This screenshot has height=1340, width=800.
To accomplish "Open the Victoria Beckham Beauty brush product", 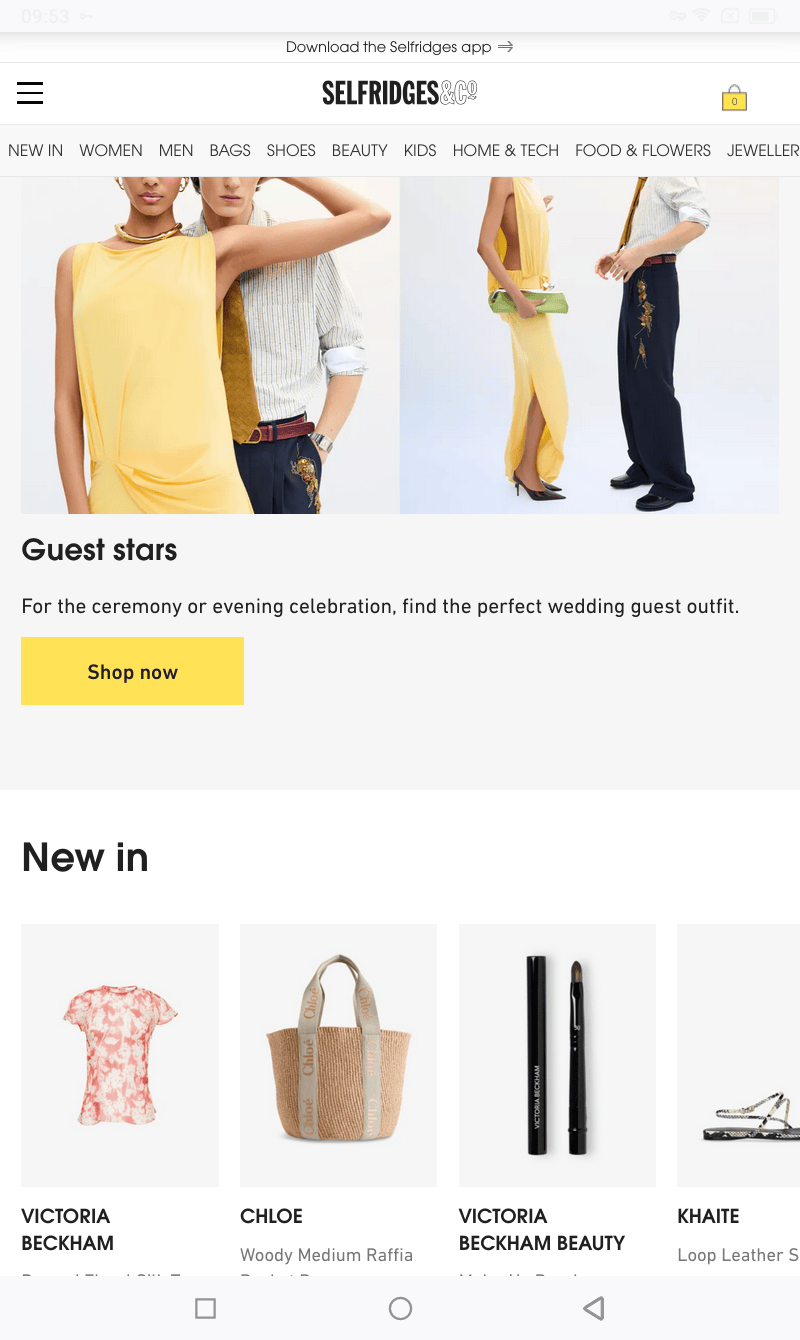I will [557, 1055].
